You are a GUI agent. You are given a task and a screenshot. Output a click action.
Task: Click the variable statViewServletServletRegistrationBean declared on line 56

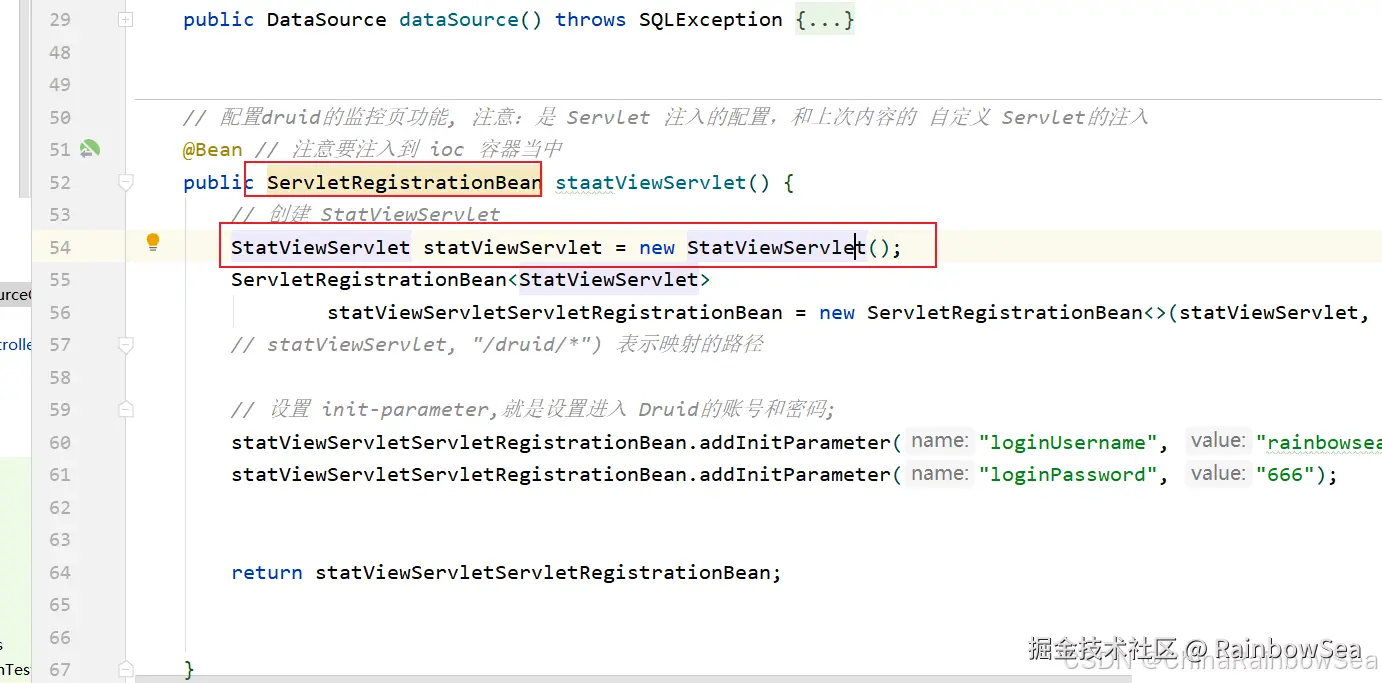coord(555,312)
